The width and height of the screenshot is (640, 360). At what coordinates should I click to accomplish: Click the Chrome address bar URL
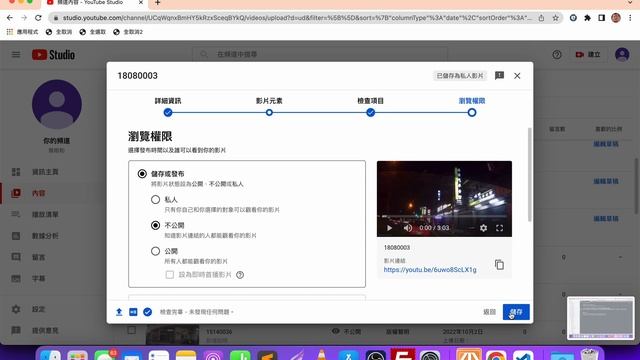[297, 18]
